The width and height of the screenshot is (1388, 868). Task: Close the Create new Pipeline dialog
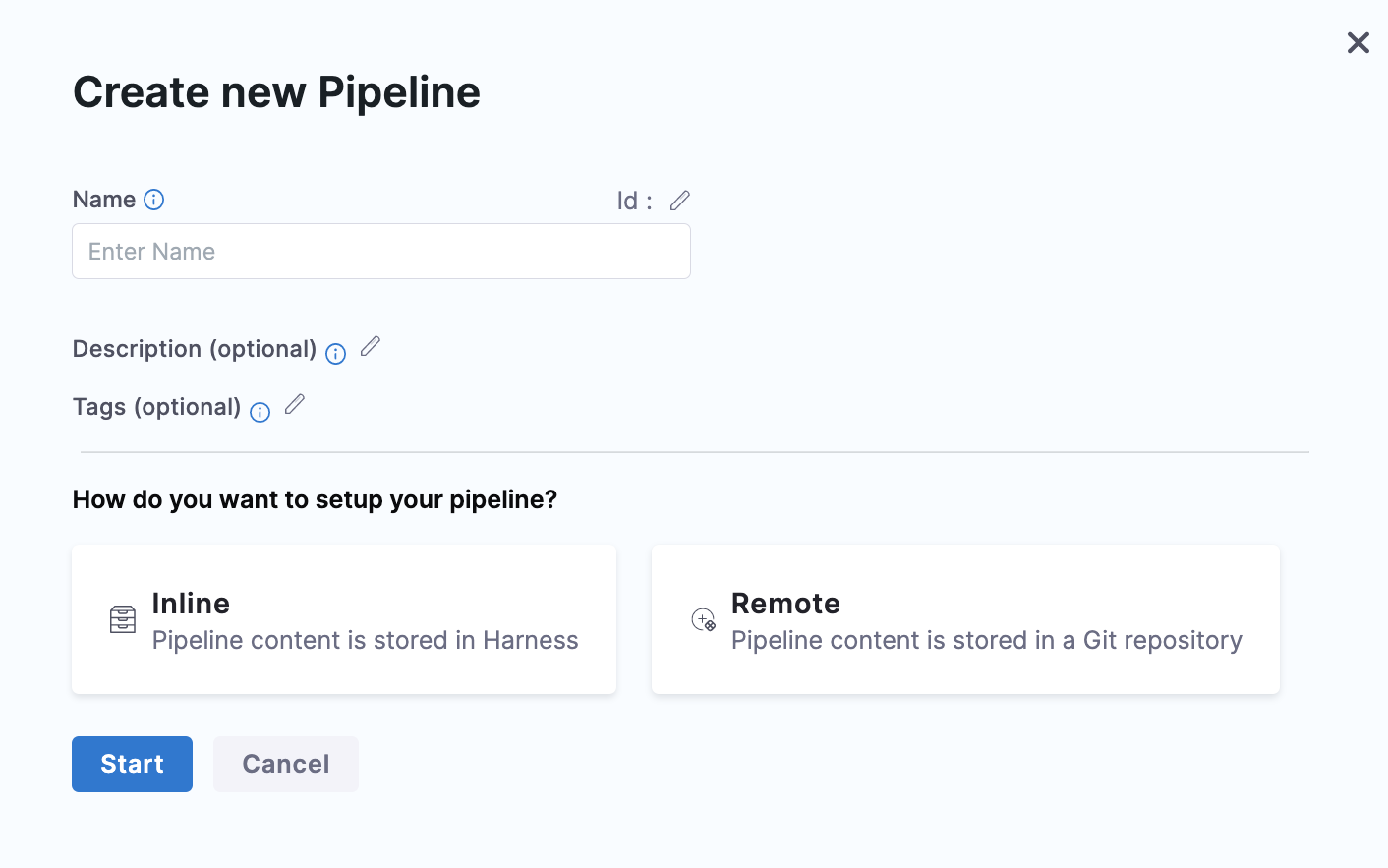pyautogui.click(x=1359, y=42)
